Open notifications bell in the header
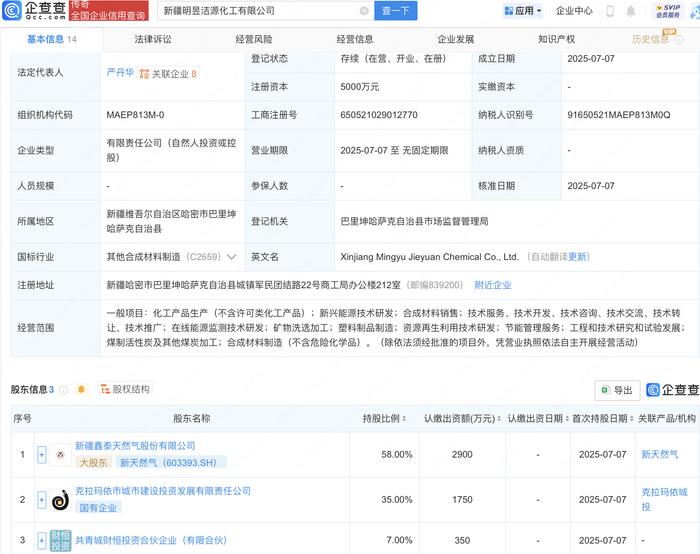This screenshot has height=554, width=700. pyautogui.click(x=630, y=11)
